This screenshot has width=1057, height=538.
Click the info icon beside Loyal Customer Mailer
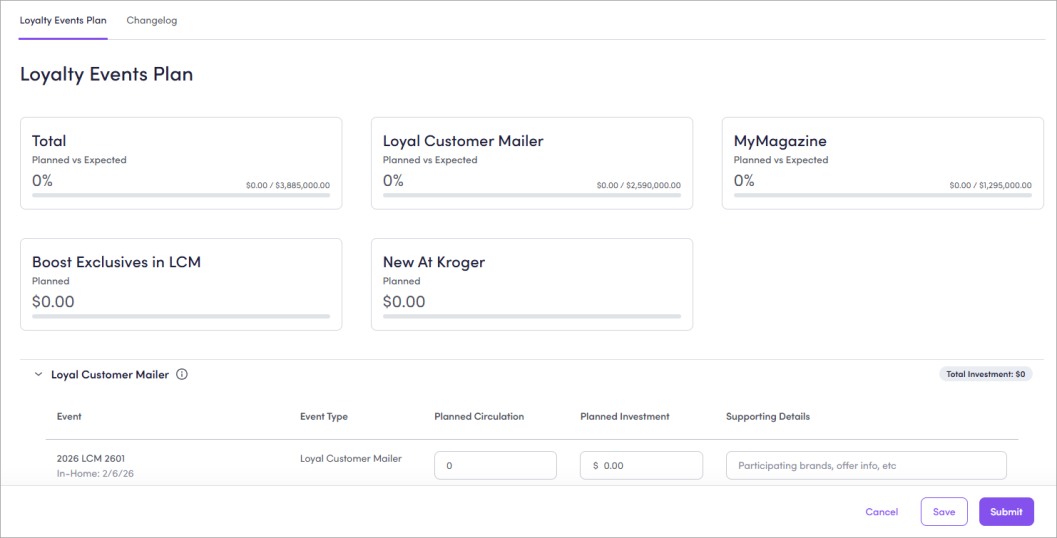tap(182, 375)
